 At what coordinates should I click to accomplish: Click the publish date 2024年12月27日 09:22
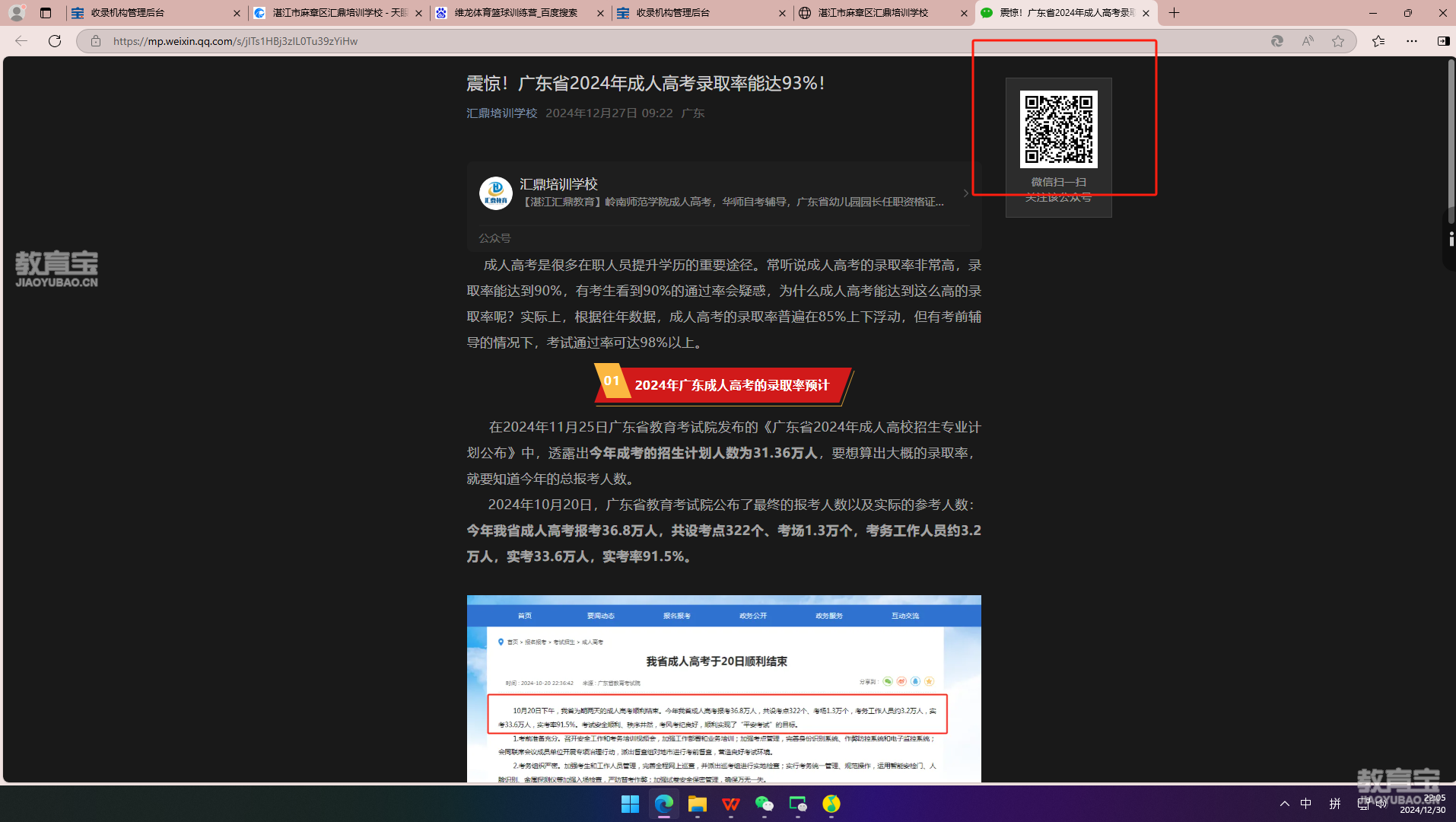[609, 113]
